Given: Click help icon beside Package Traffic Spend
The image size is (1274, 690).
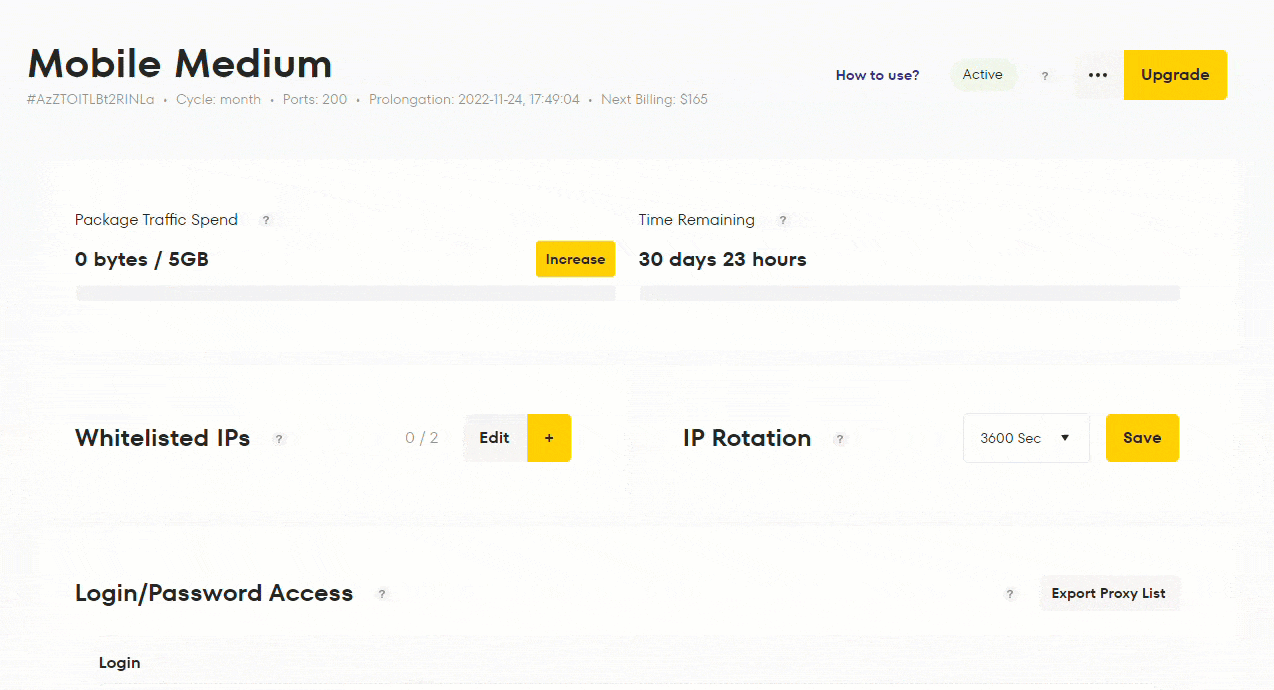Looking at the screenshot, I should 266,220.
